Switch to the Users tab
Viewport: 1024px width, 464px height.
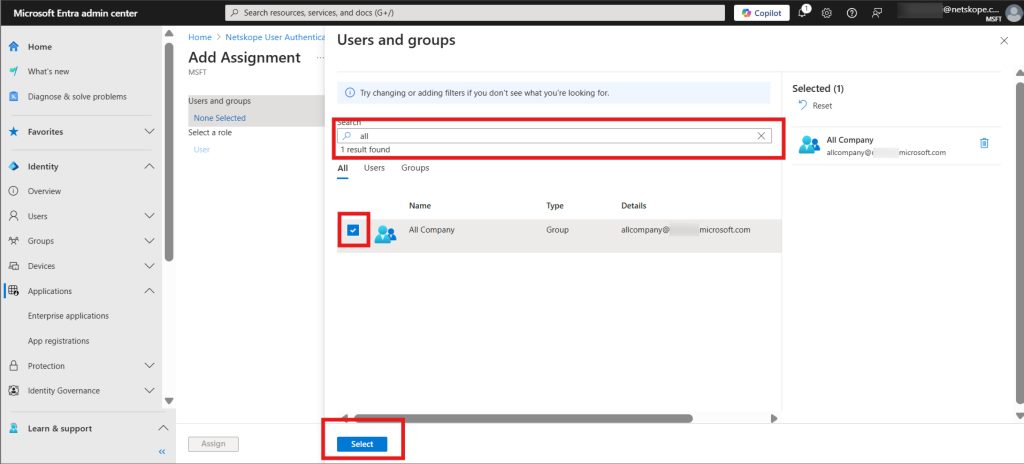(374, 168)
